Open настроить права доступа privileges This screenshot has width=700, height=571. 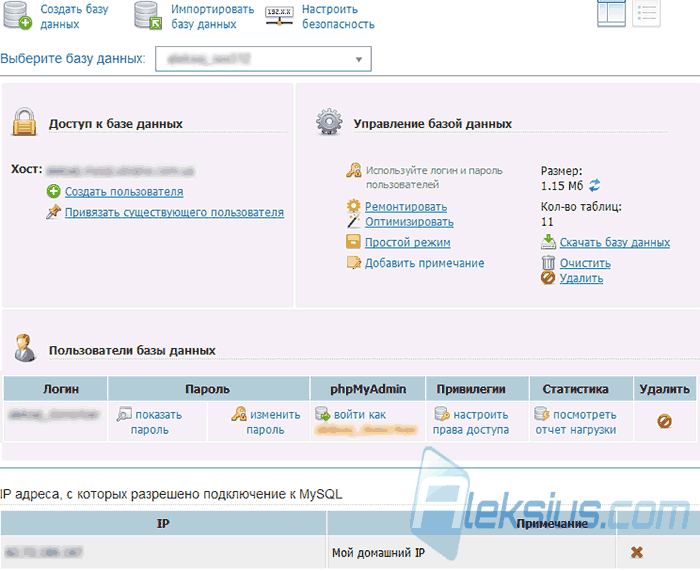[x=471, y=422]
